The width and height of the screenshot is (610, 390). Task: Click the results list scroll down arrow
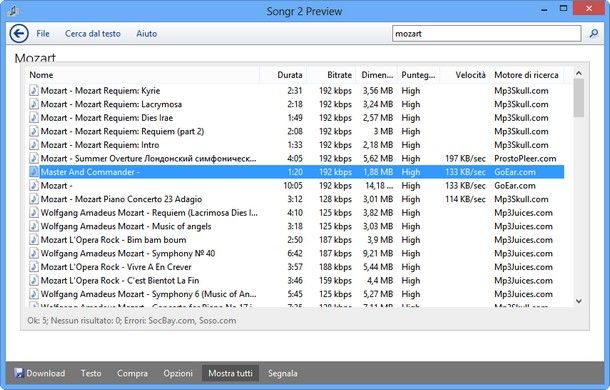pyautogui.click(x=578, y=301)
